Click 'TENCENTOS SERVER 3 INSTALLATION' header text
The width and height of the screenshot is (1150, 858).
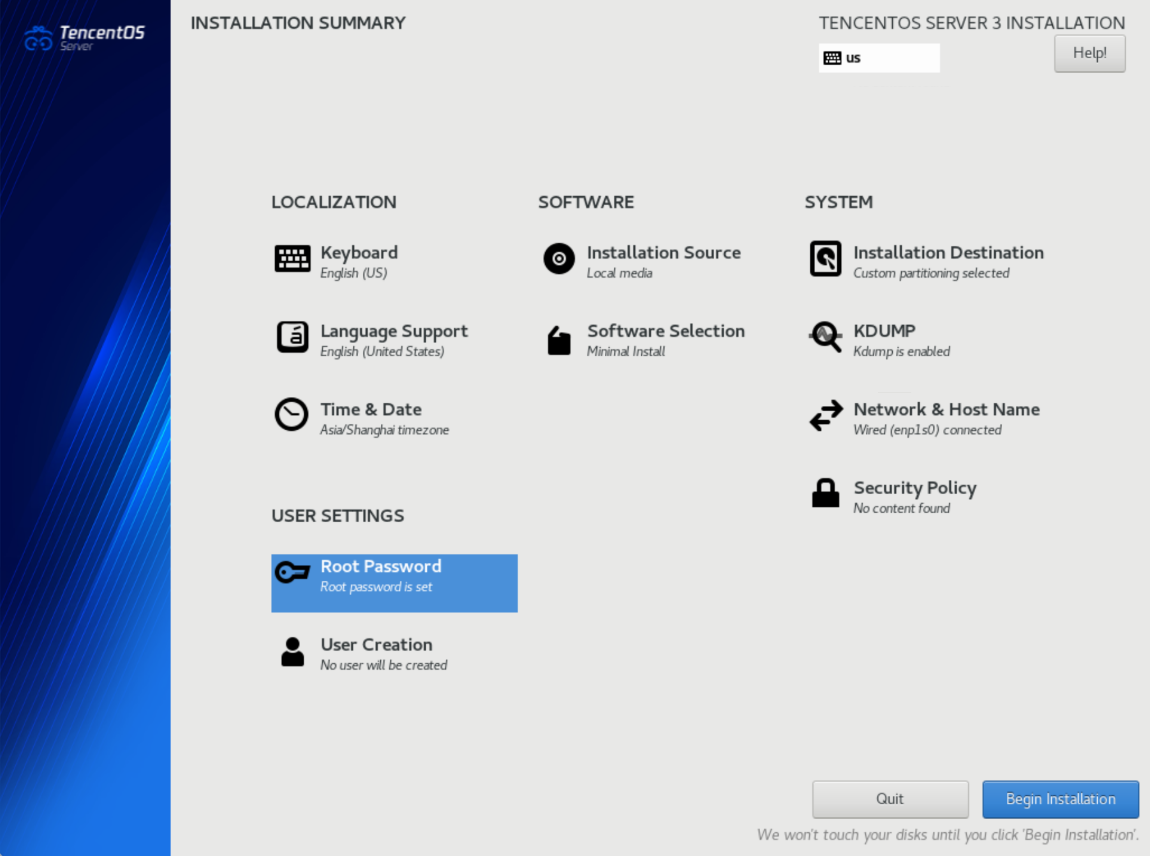pos(972,23)
